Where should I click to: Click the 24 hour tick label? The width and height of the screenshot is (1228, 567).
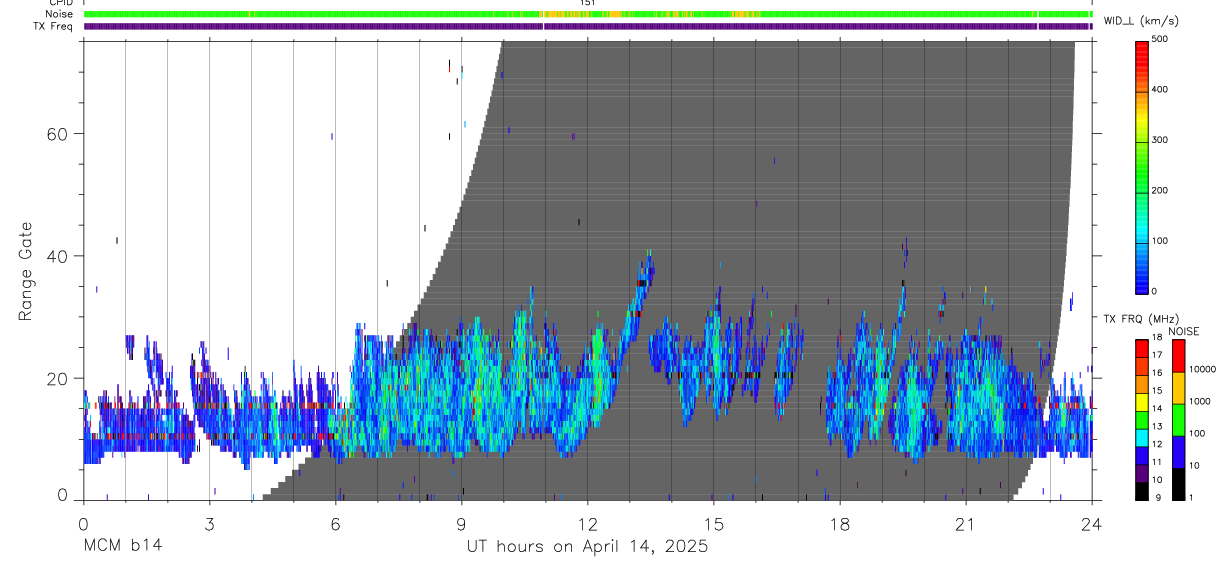point(1092,524)
